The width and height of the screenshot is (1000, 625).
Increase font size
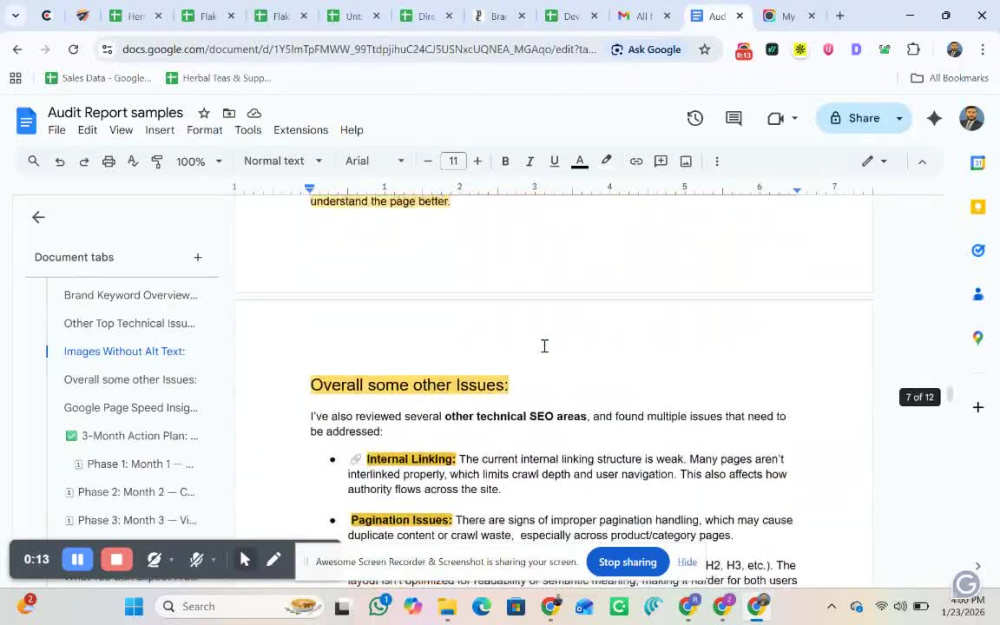click(x=477, y=161)
